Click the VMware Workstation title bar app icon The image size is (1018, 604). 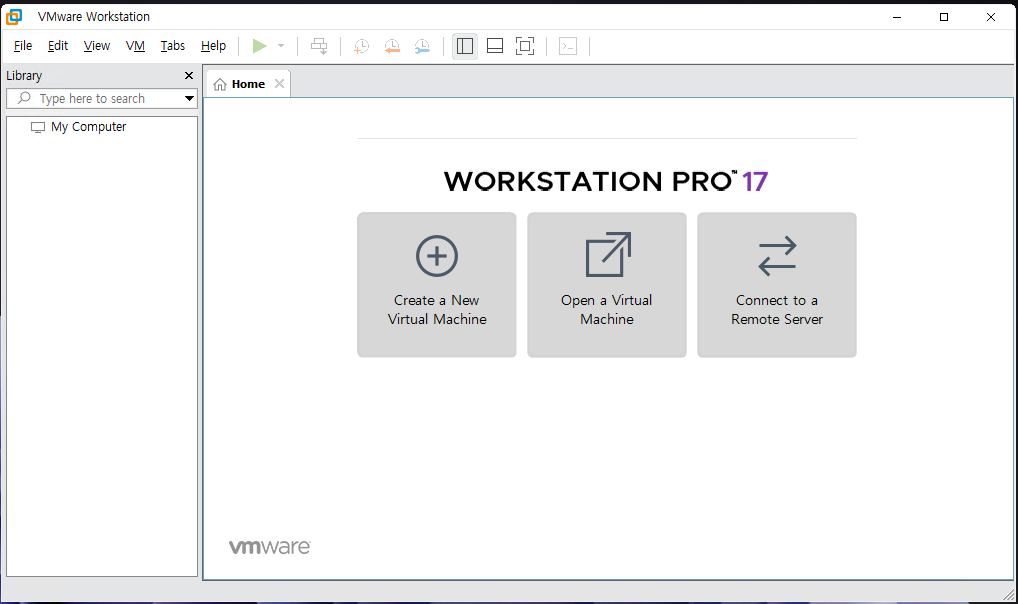click(x=14, y=17)
